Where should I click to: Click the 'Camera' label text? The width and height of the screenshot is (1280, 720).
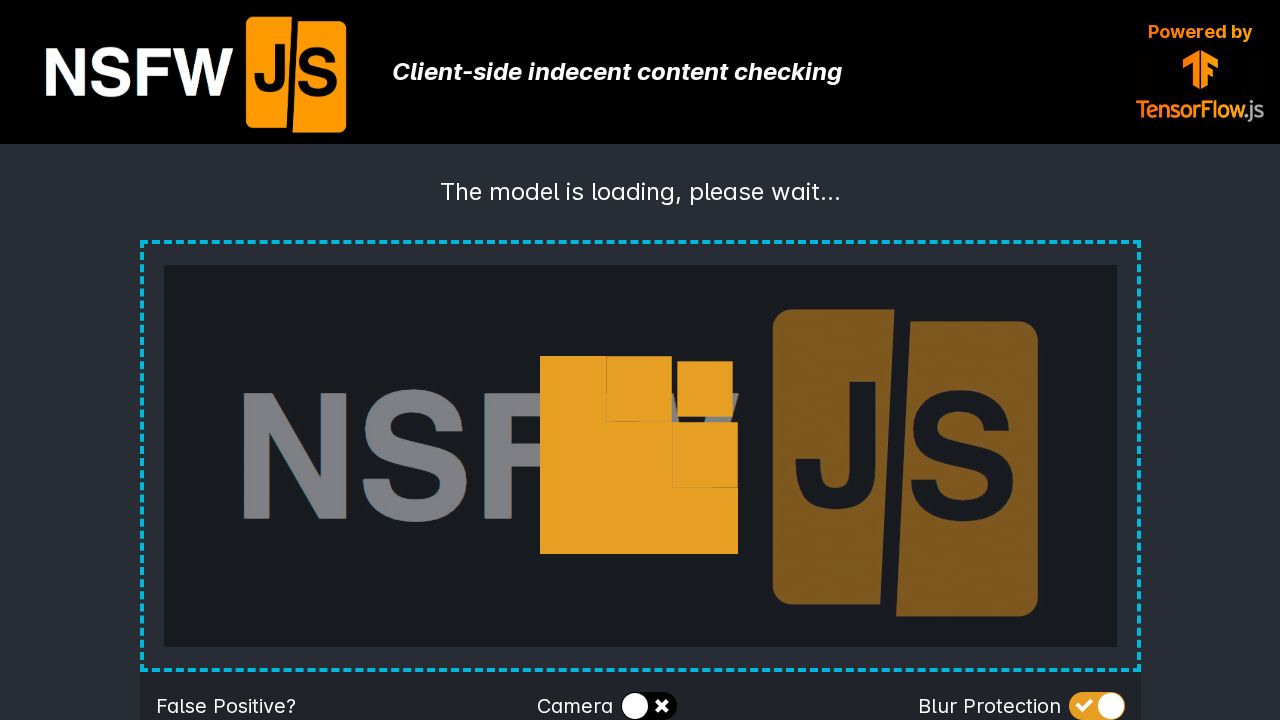pos(575,706)
